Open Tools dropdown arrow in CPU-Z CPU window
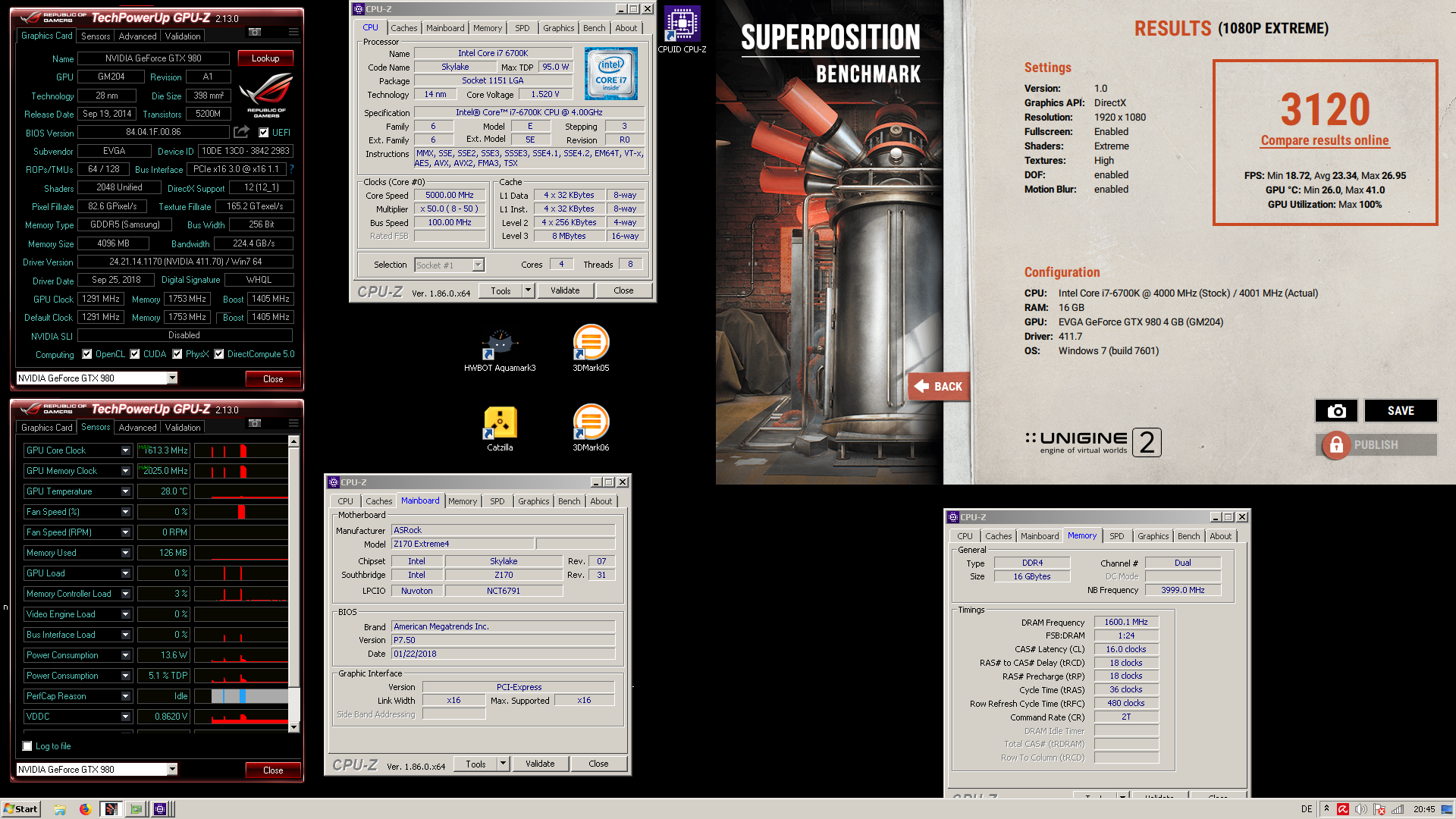The height and width of the screenshot is (819, 1456). click(x=528, y=290)
